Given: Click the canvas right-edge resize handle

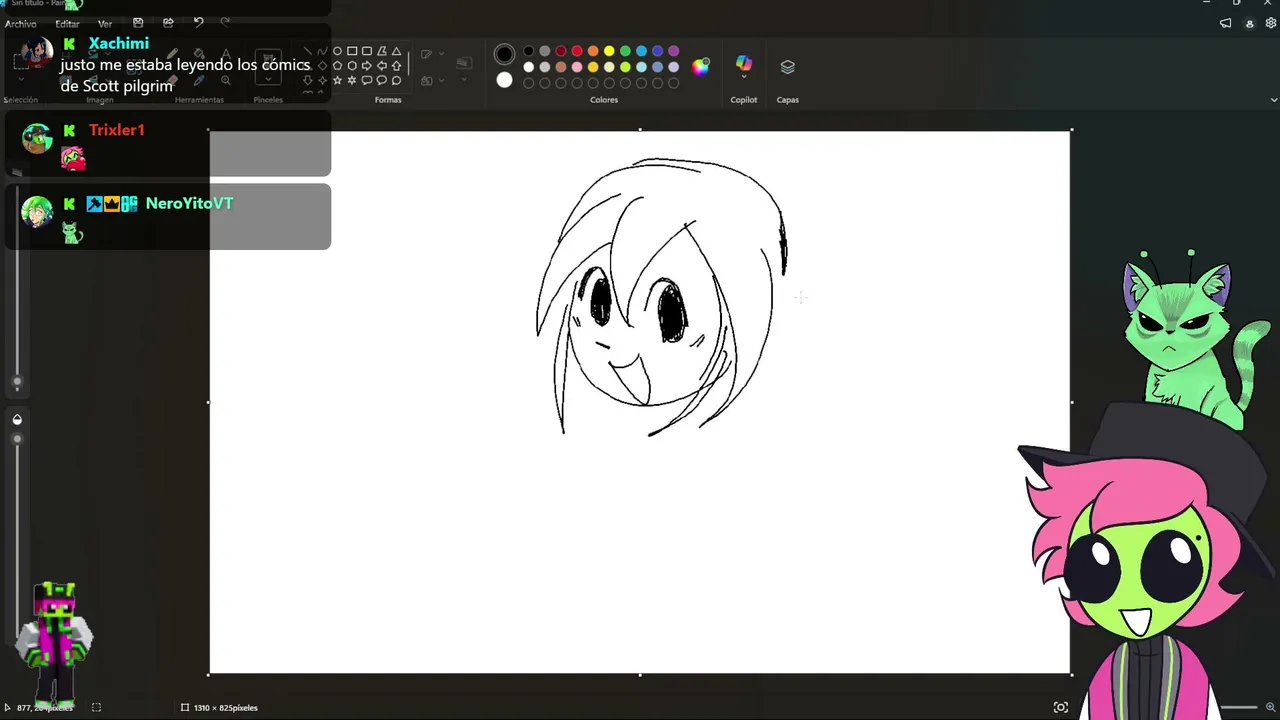Looking at the screenshot, I should pyautogui.click(x=1071, y=402).
